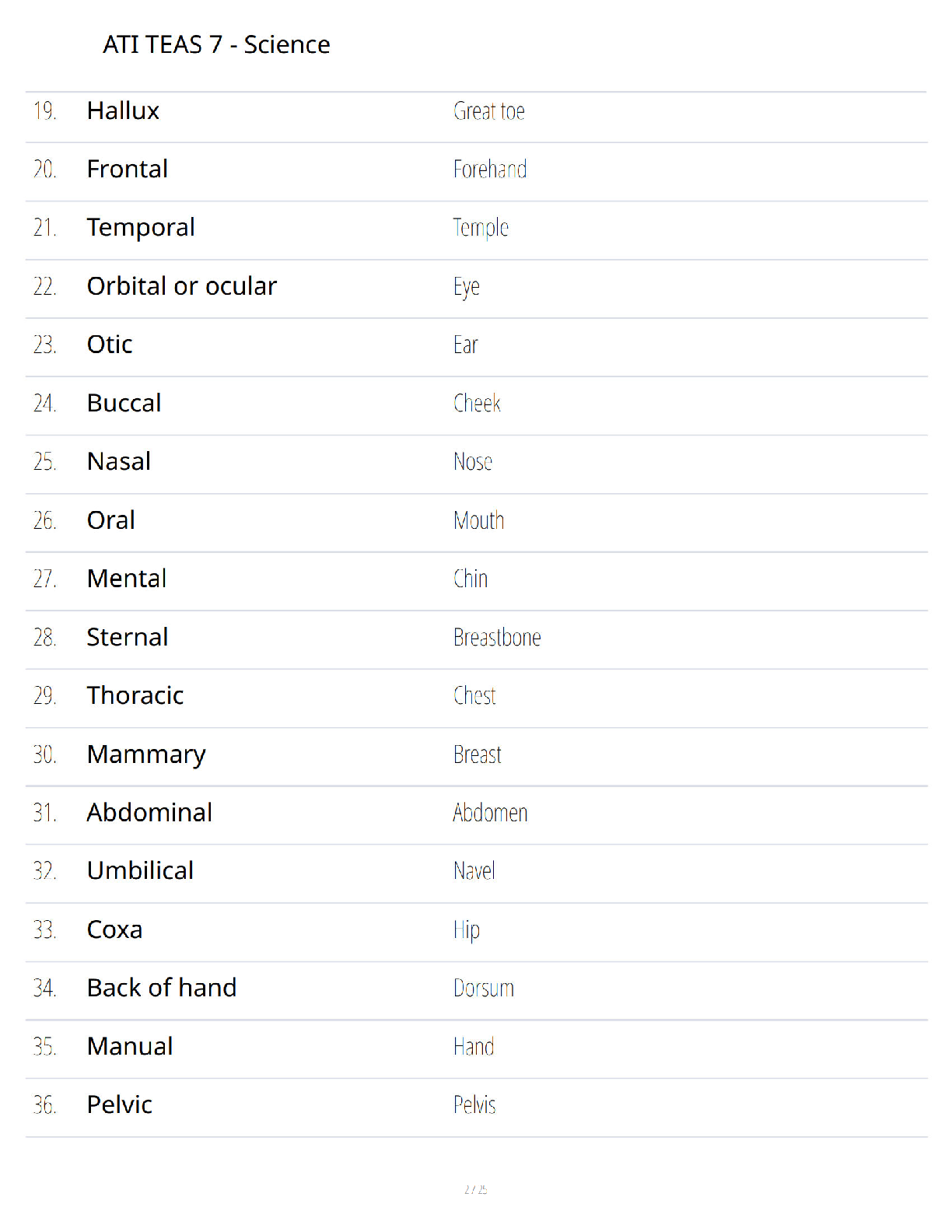This screenshot has height=1232, width=952.
Task: Click the term 'Umbilical'
Action: coord(140,870)
